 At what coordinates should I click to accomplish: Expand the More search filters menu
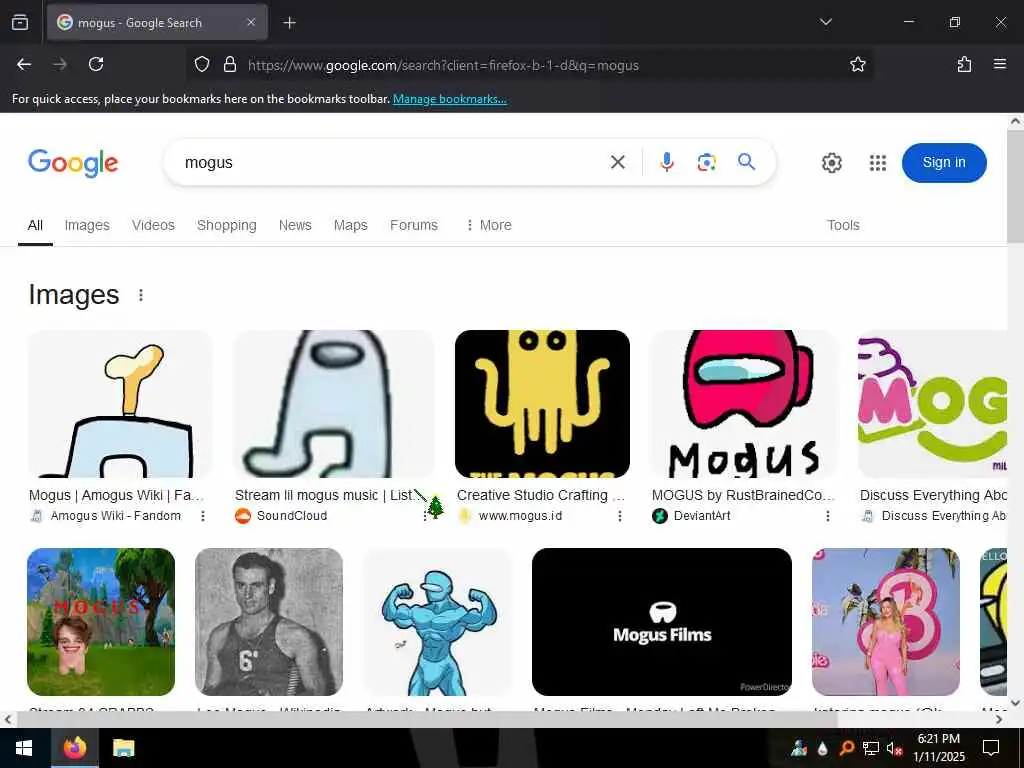pyautogui.click(x=488, y=225)
